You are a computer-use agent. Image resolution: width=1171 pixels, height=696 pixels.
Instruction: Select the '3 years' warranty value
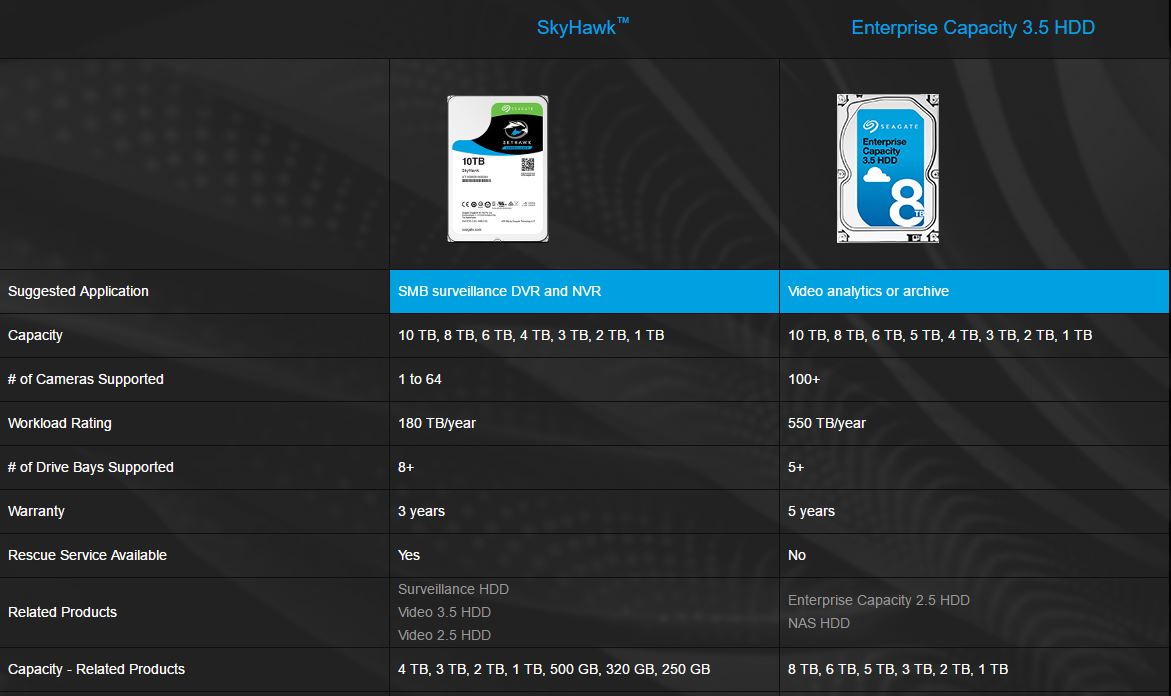421,512
